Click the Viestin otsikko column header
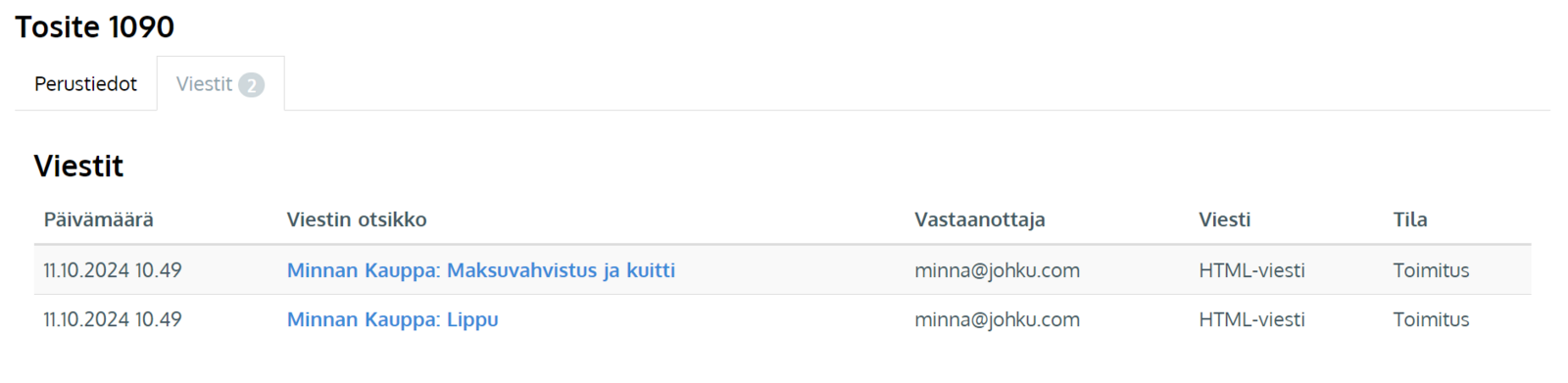The height and width of the screenshot is (383, 1568). pyautogui.click(x=357, y=219)
